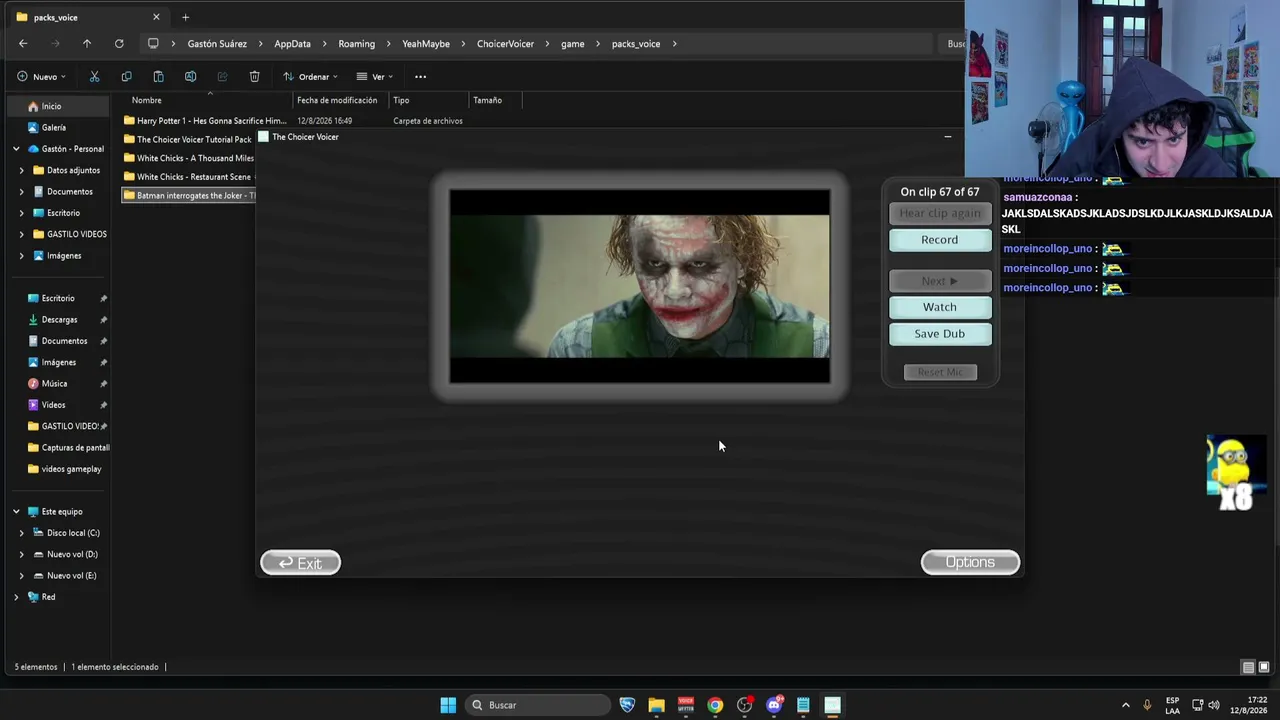This screenshot has height=720, width=1280.
Task: Open the Nuevo dropdown menu
Action: tap(41, 77)
